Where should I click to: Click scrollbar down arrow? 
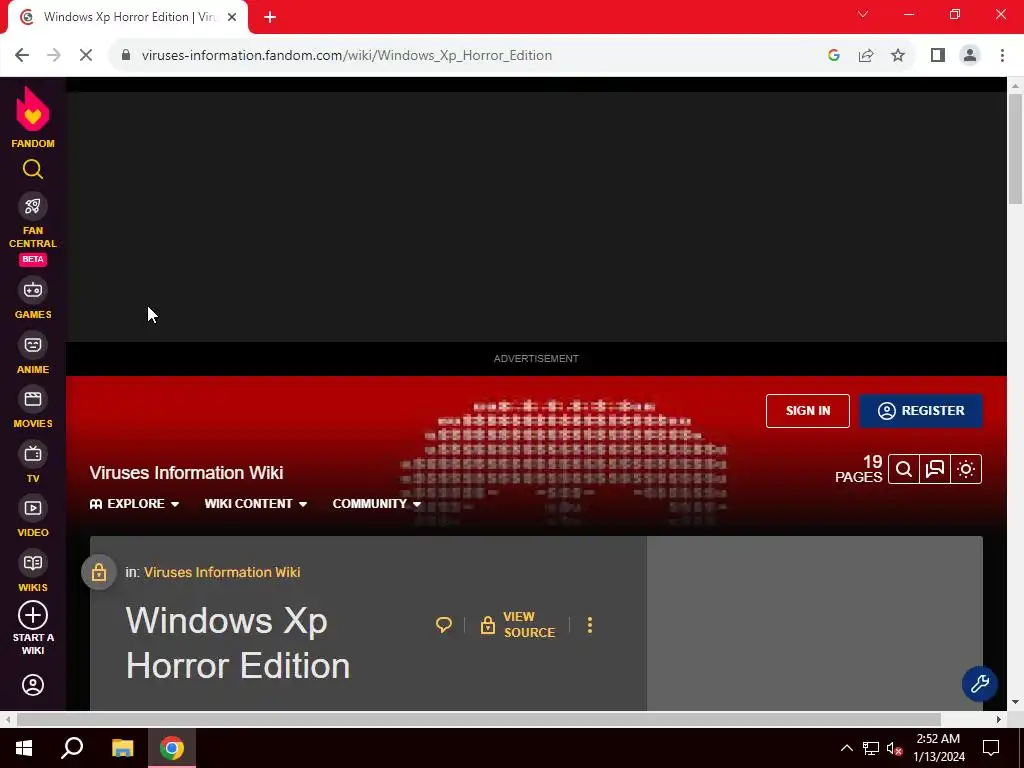click(1015, 702)
